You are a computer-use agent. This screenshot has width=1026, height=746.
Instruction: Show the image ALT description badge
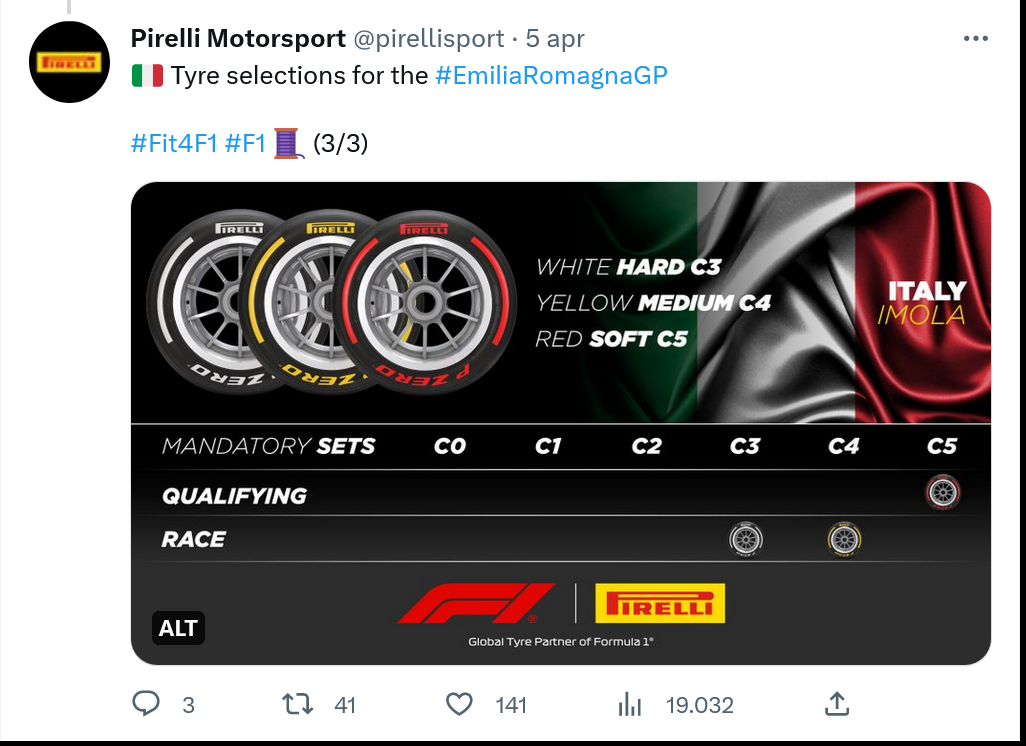178,628
